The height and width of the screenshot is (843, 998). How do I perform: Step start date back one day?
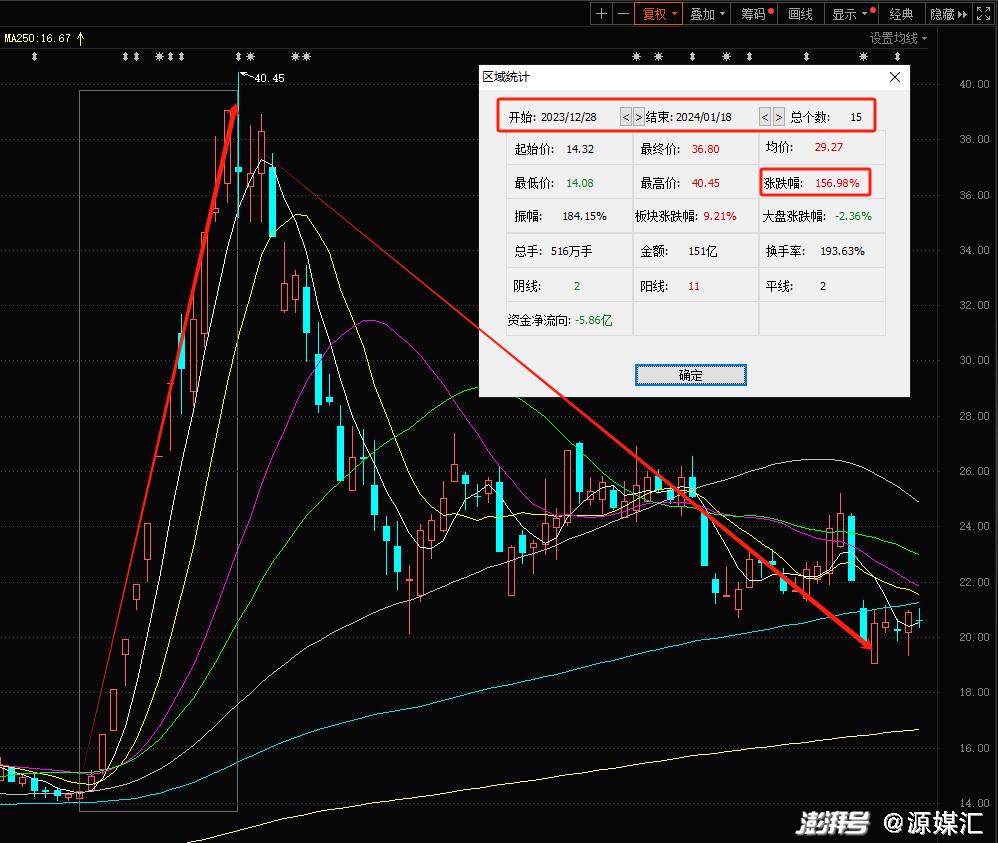(x=626, y=117)
